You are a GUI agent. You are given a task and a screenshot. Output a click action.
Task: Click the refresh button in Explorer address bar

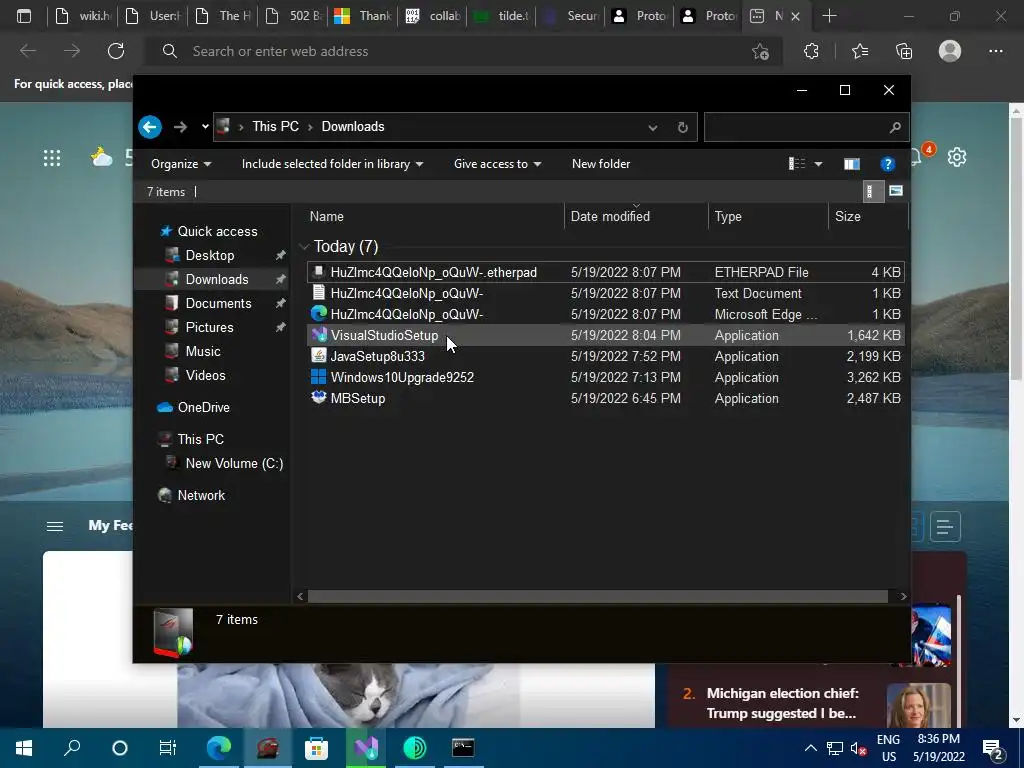682,127
